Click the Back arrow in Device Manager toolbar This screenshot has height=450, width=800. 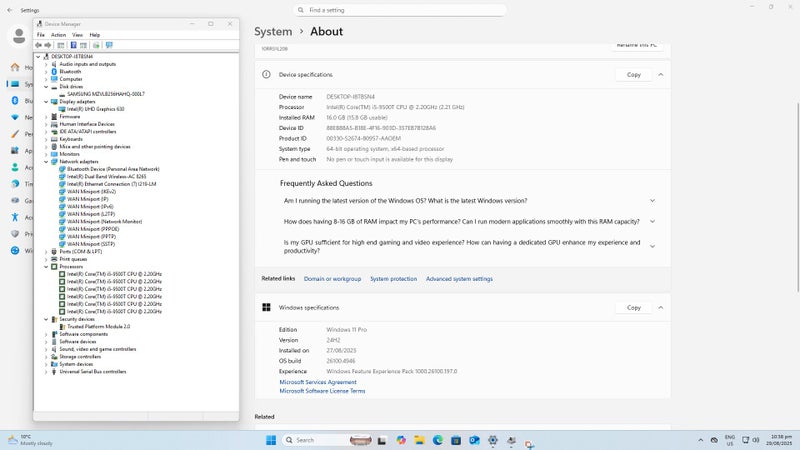coord(38,45)
